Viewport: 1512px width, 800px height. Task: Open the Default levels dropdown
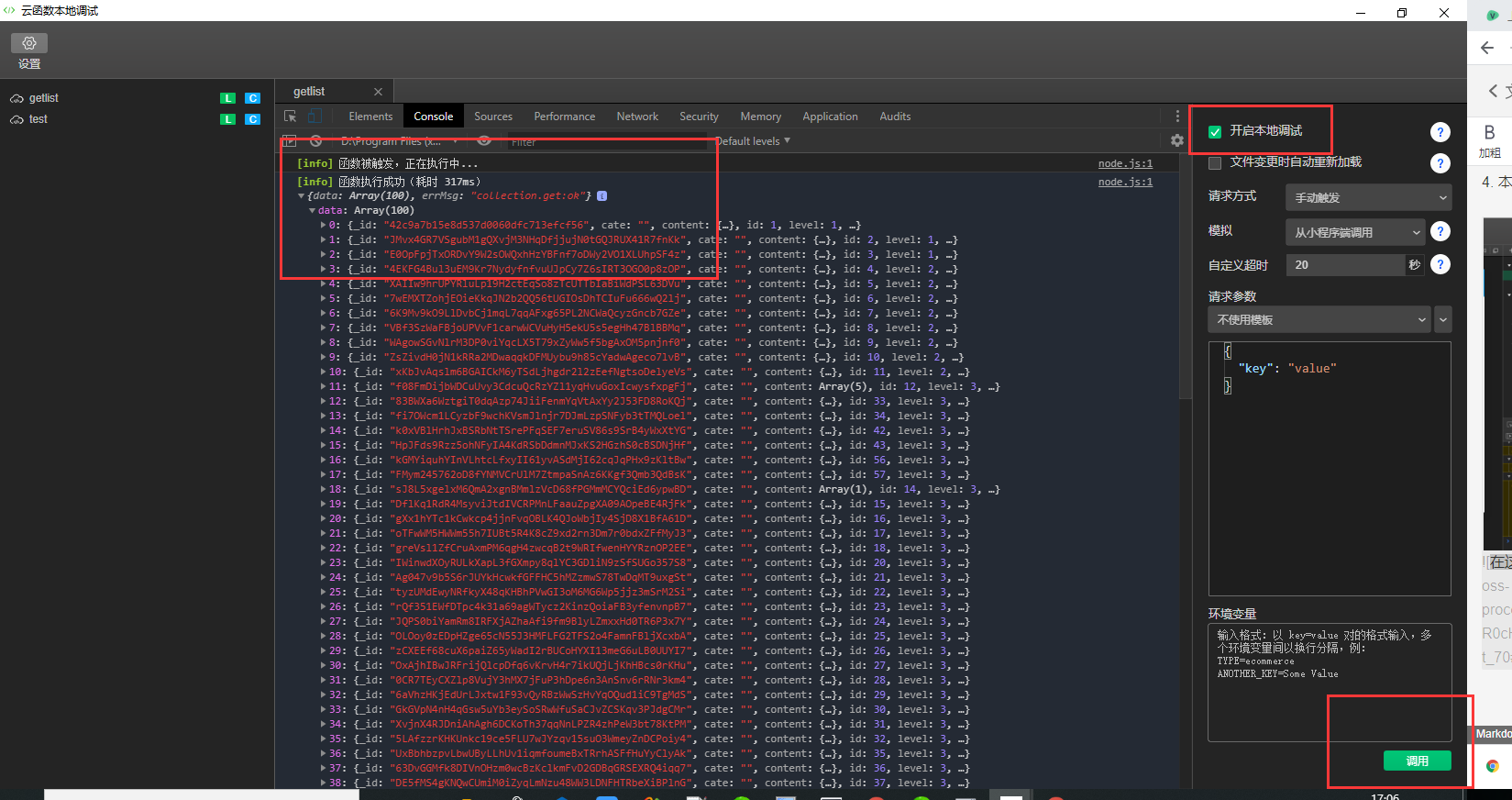point(752,141)
